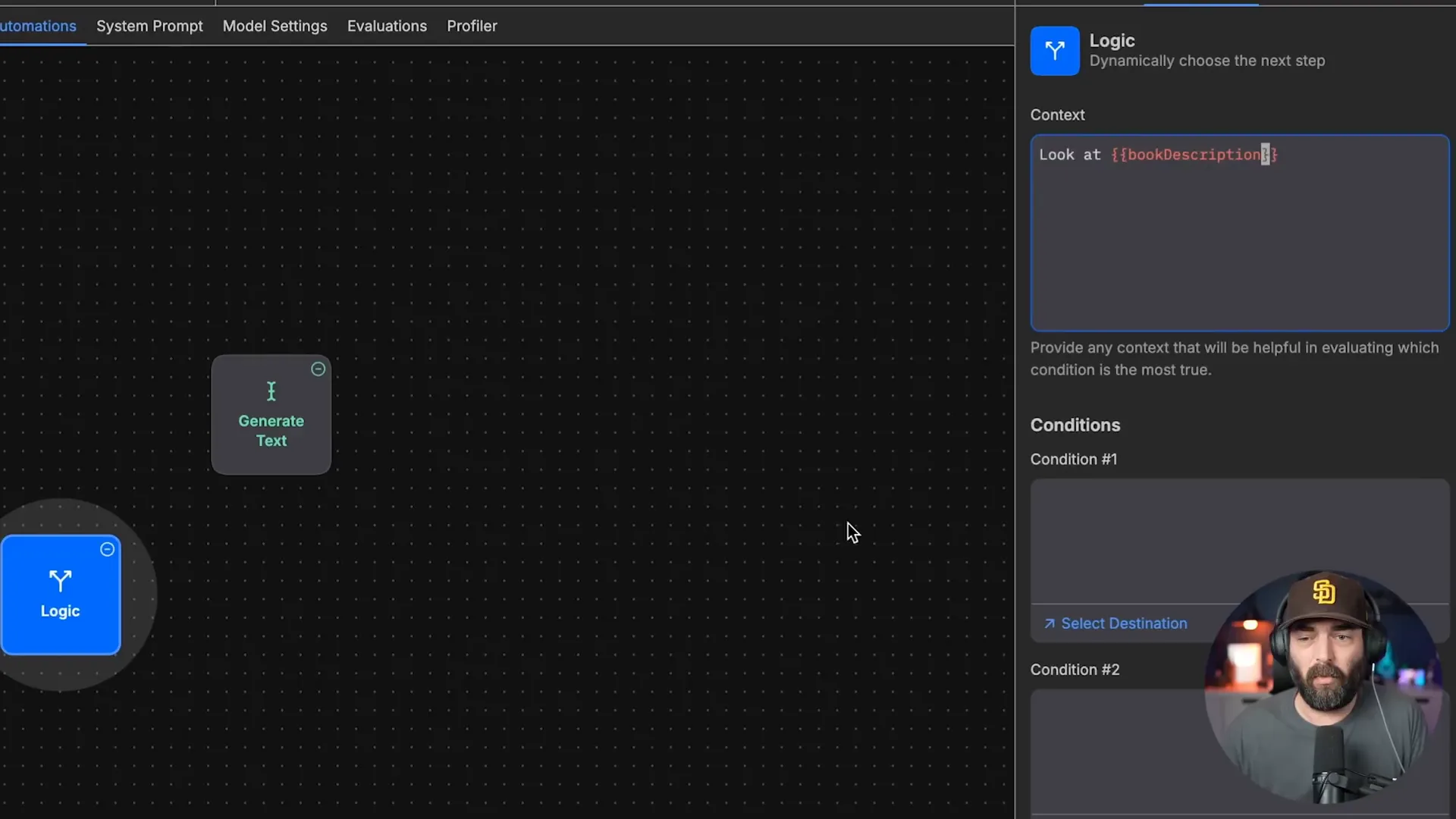The image size is (1456, 819).
Task: Click the minus circle on the Generate Text node
Action: (318, 369)
